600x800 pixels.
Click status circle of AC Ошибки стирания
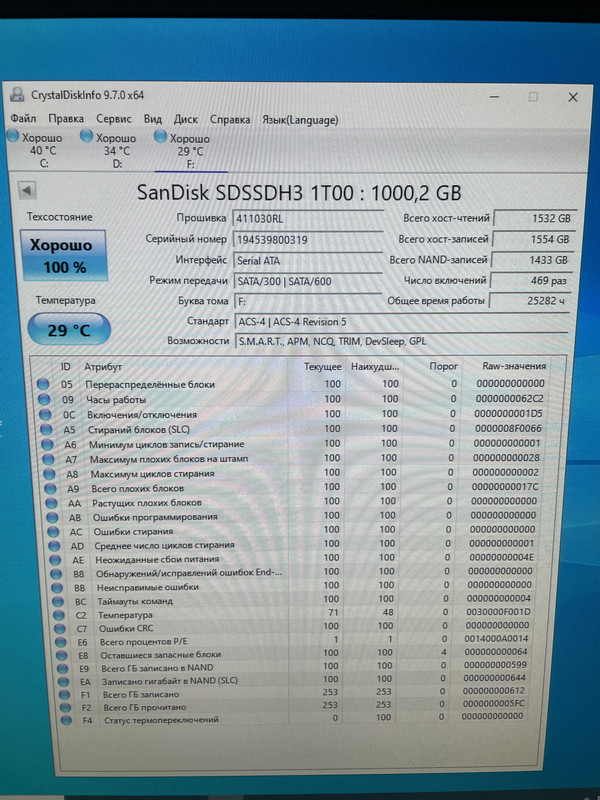tap(53, 532)
